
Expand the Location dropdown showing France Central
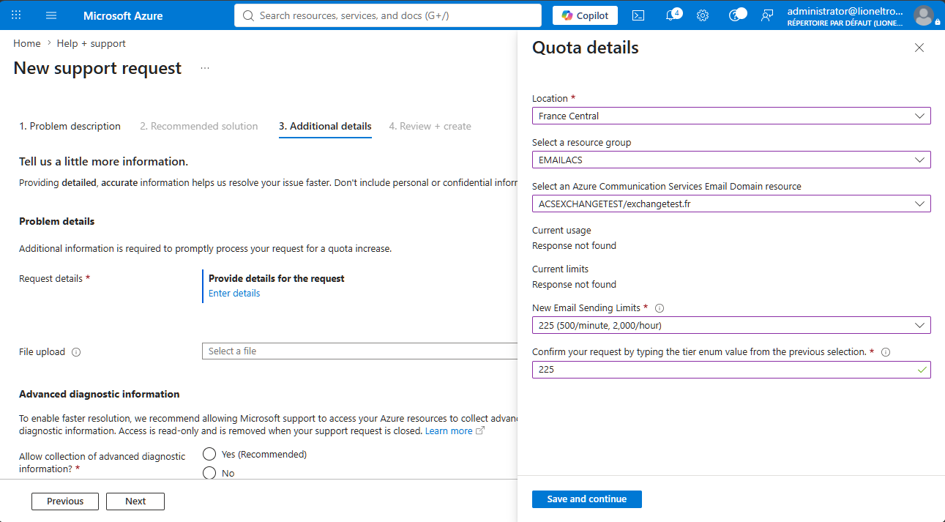click(731, 116)
